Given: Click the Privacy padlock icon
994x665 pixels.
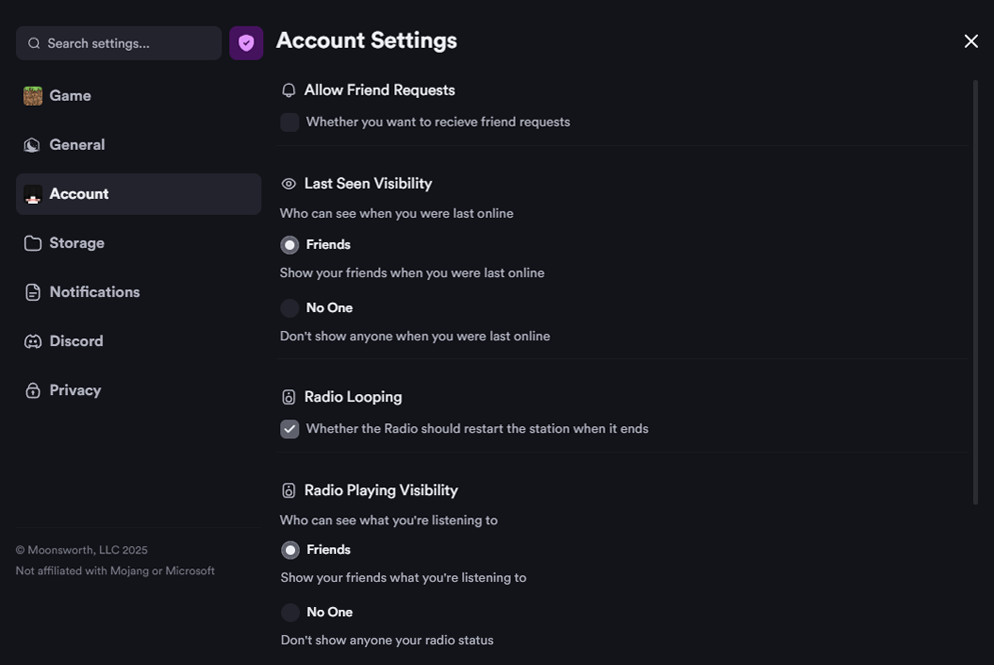Looking at the screenshot, I should click(x=32, y=391).
